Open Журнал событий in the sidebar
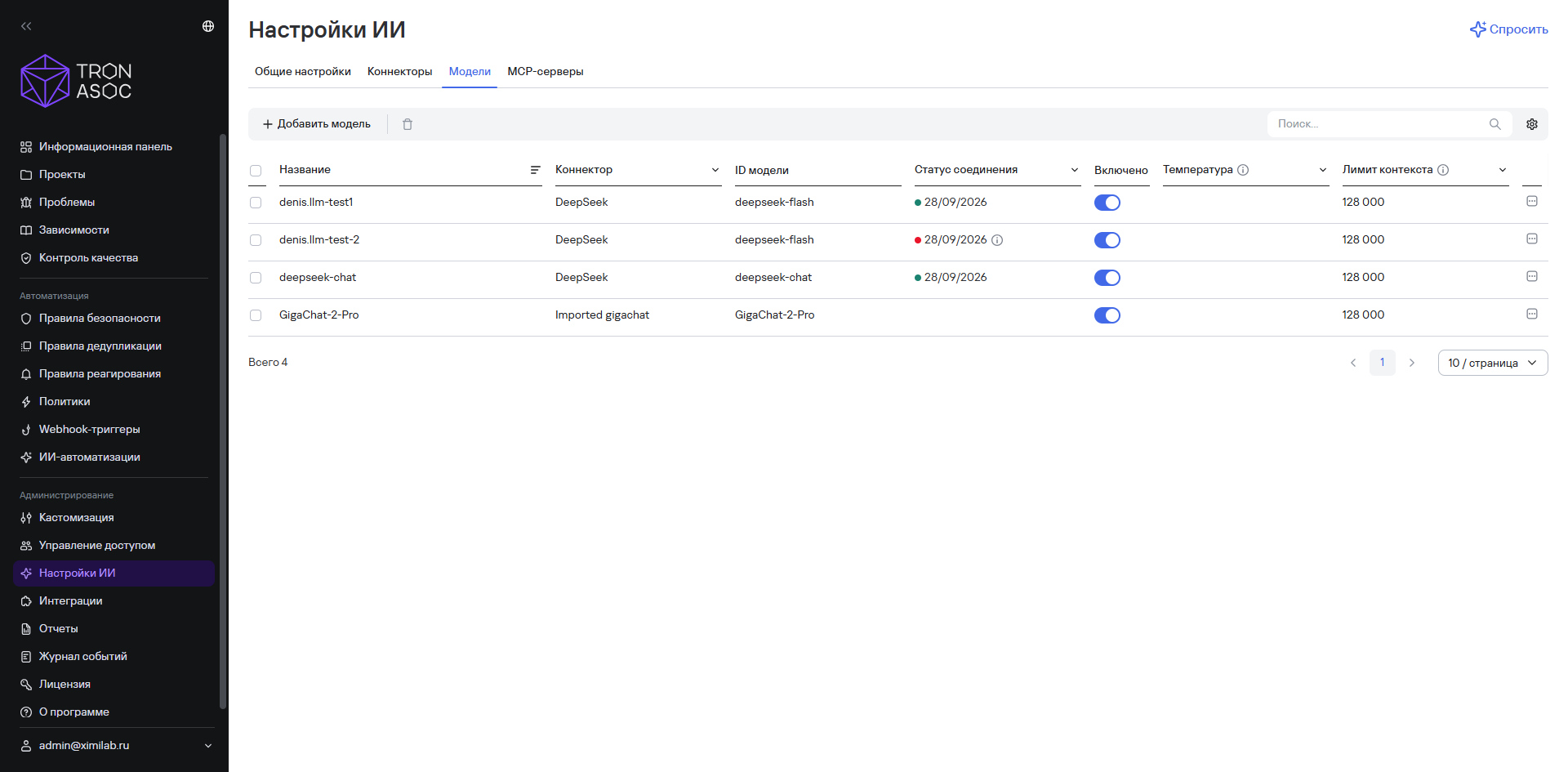This screenshot has width=1568, height=772. [x=114, y=656]
